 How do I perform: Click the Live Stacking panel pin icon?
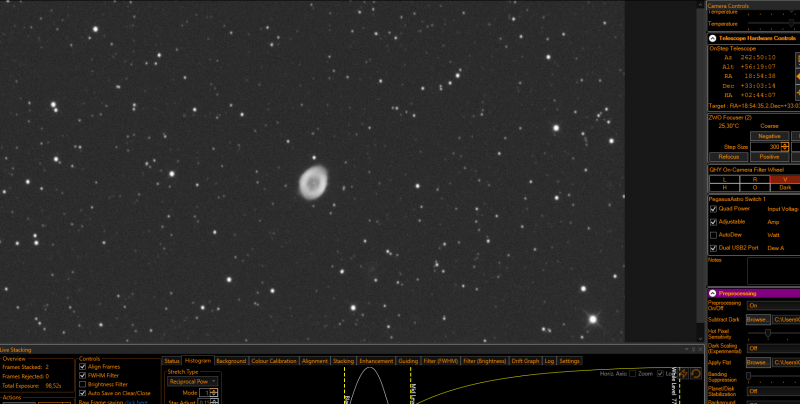click(694, 350)
